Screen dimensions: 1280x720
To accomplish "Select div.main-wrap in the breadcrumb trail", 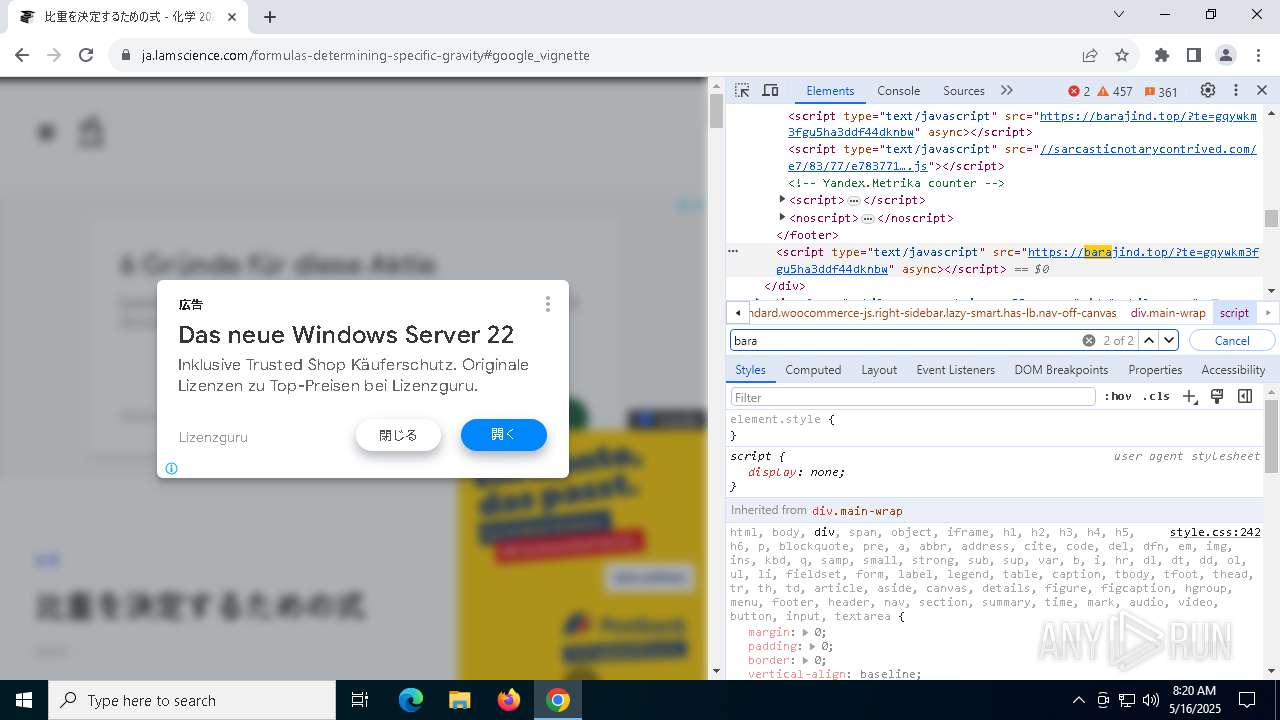I will [1168, 313].
